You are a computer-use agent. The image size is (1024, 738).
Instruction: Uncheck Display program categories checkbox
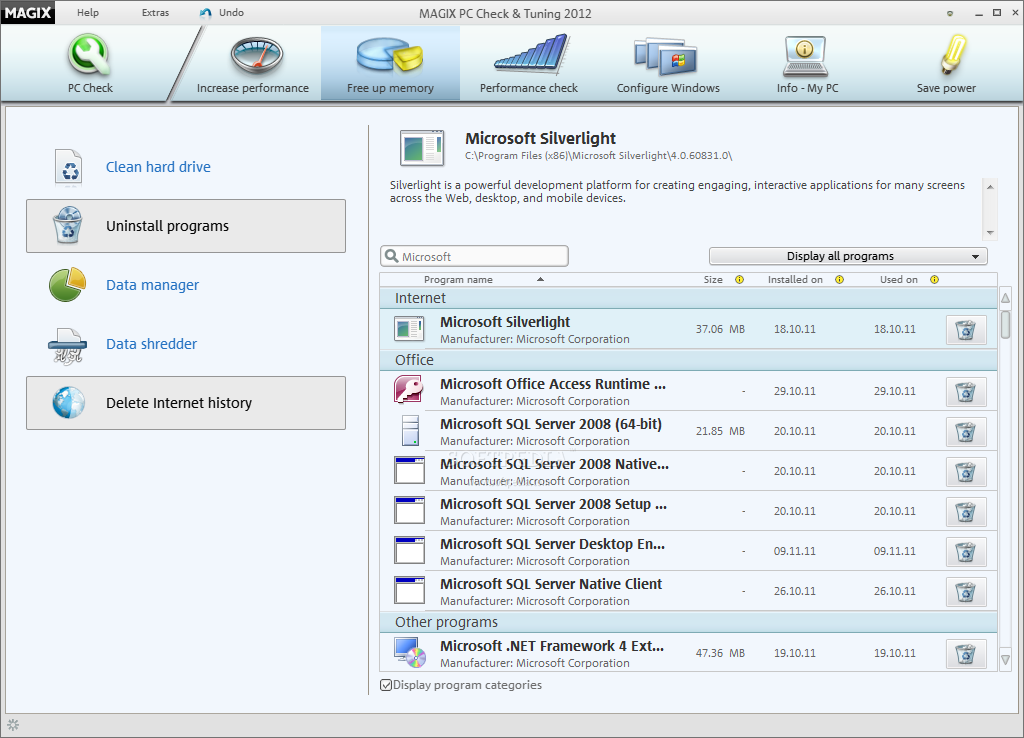tap(386, 685)
